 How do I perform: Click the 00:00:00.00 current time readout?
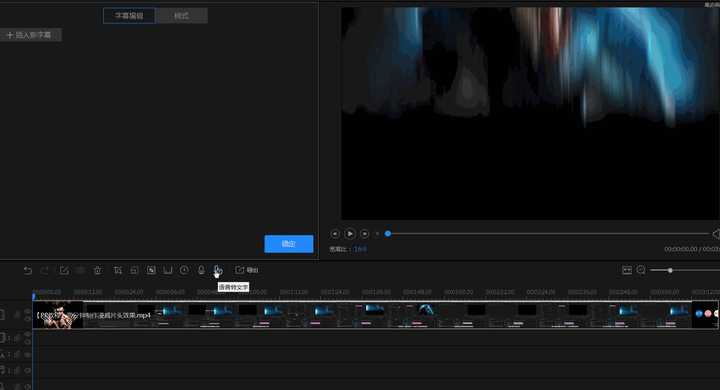point(681,249)
